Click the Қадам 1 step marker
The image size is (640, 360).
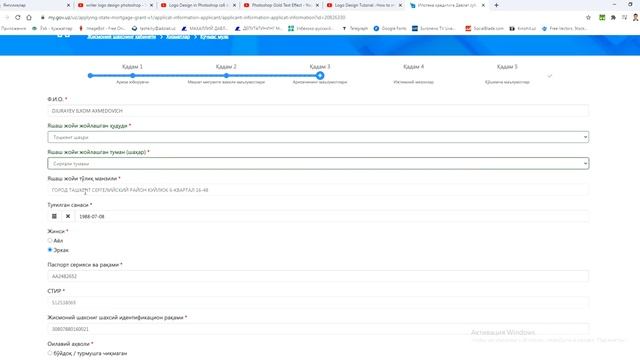[x=133, y=76]
